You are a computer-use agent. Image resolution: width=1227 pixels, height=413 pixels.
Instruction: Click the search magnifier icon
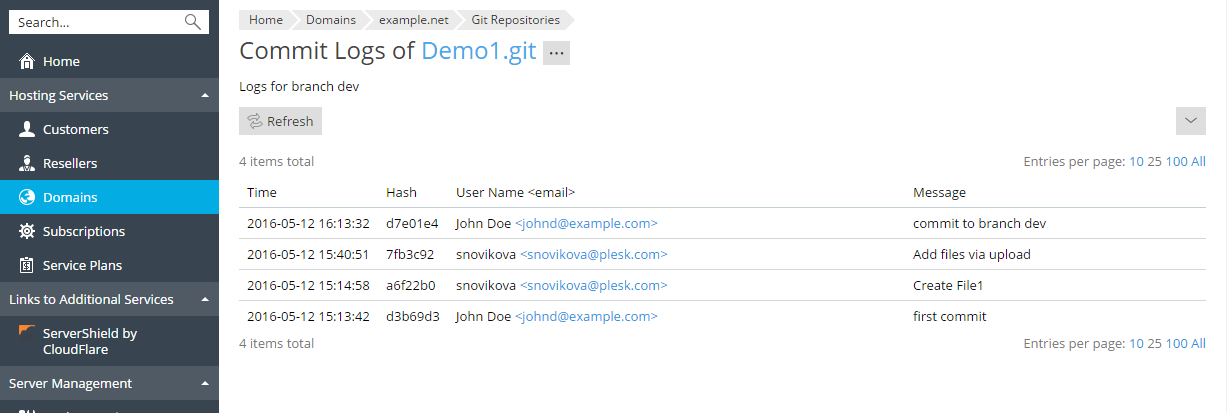click(193, 22)
